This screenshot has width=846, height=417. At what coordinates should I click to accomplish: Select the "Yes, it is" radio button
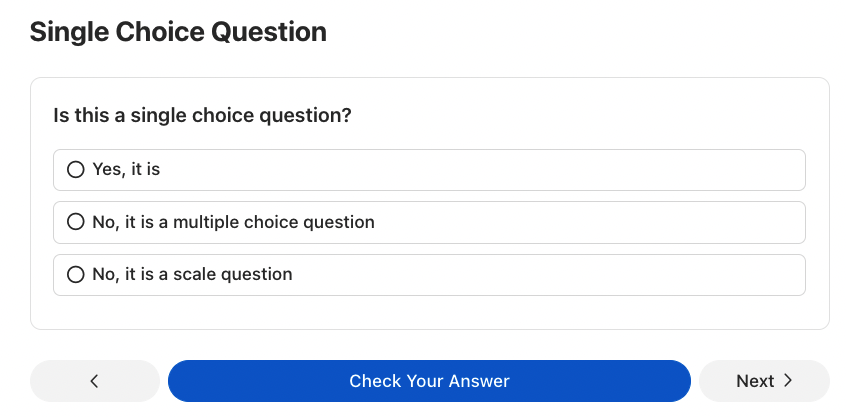click(75, 170)
